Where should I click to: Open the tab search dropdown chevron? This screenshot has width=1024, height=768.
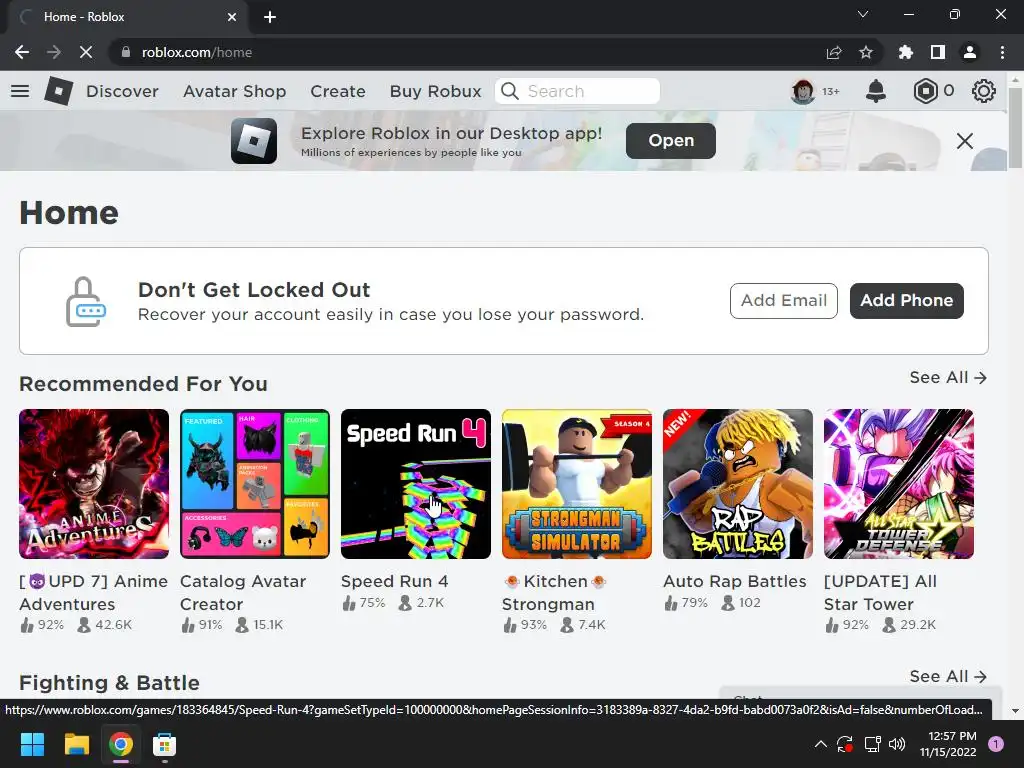[x=863, y=14]
